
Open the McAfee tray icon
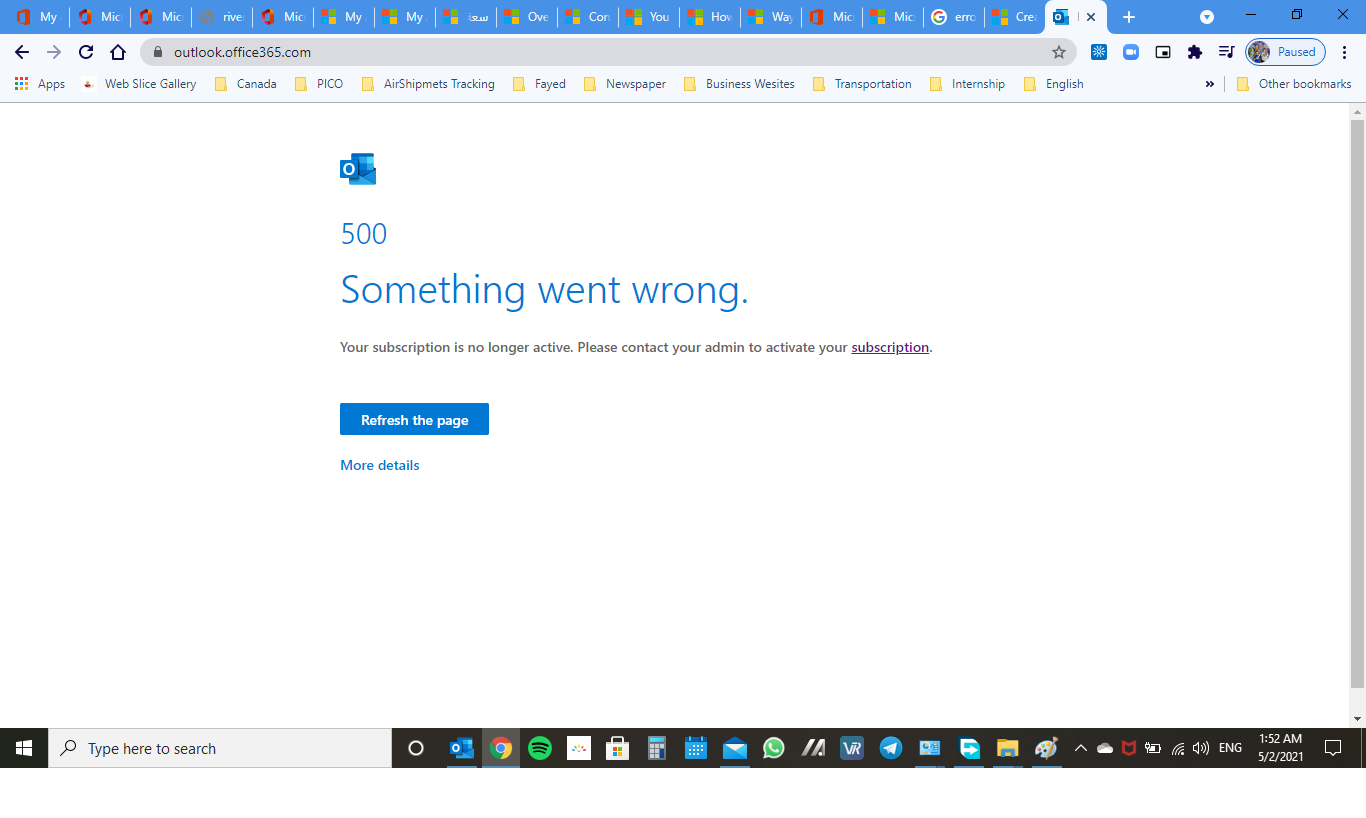[x=1129, y=748]
